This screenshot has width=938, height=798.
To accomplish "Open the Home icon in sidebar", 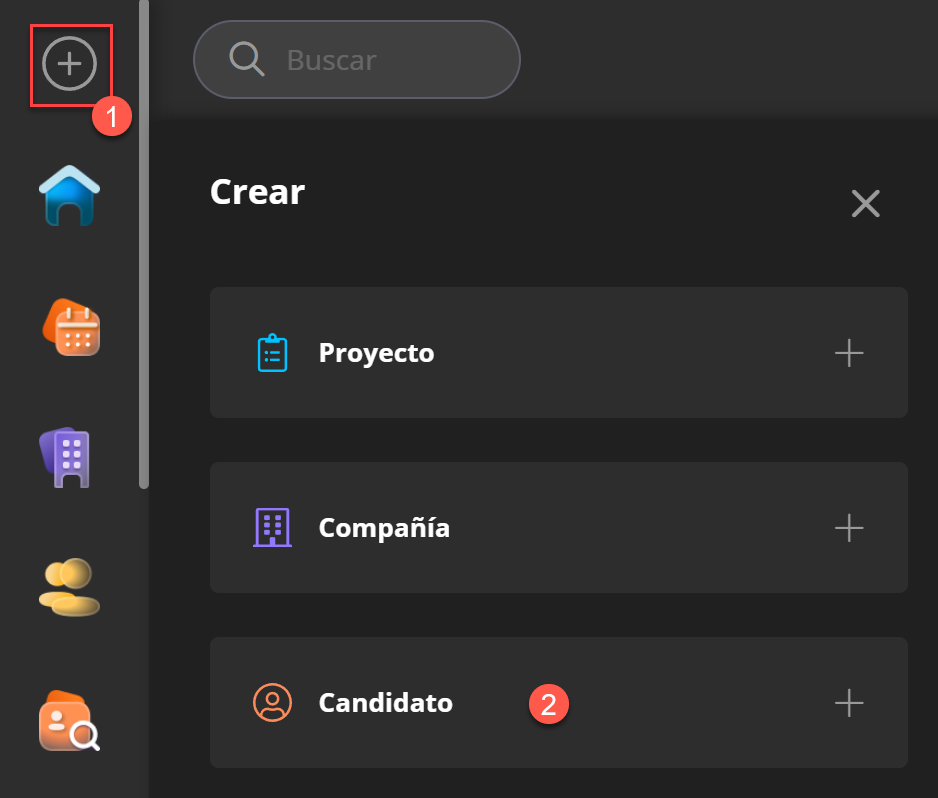I will 69,195.
